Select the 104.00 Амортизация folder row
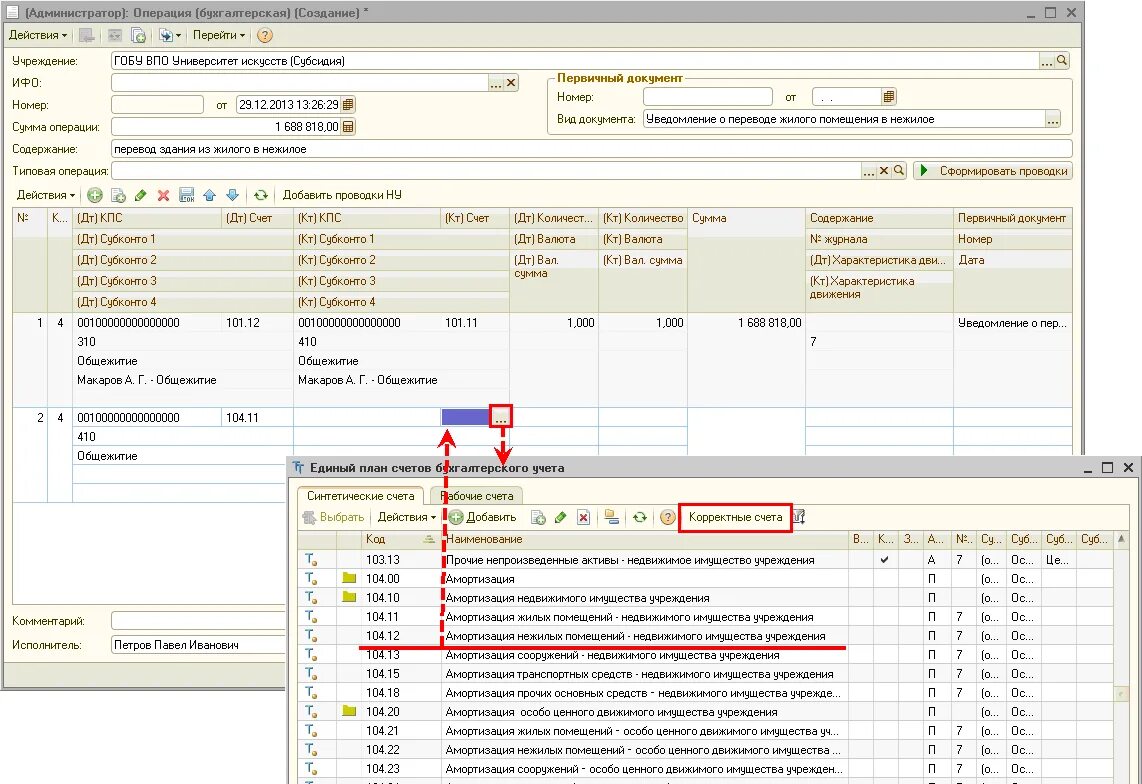 click(705, 579)
